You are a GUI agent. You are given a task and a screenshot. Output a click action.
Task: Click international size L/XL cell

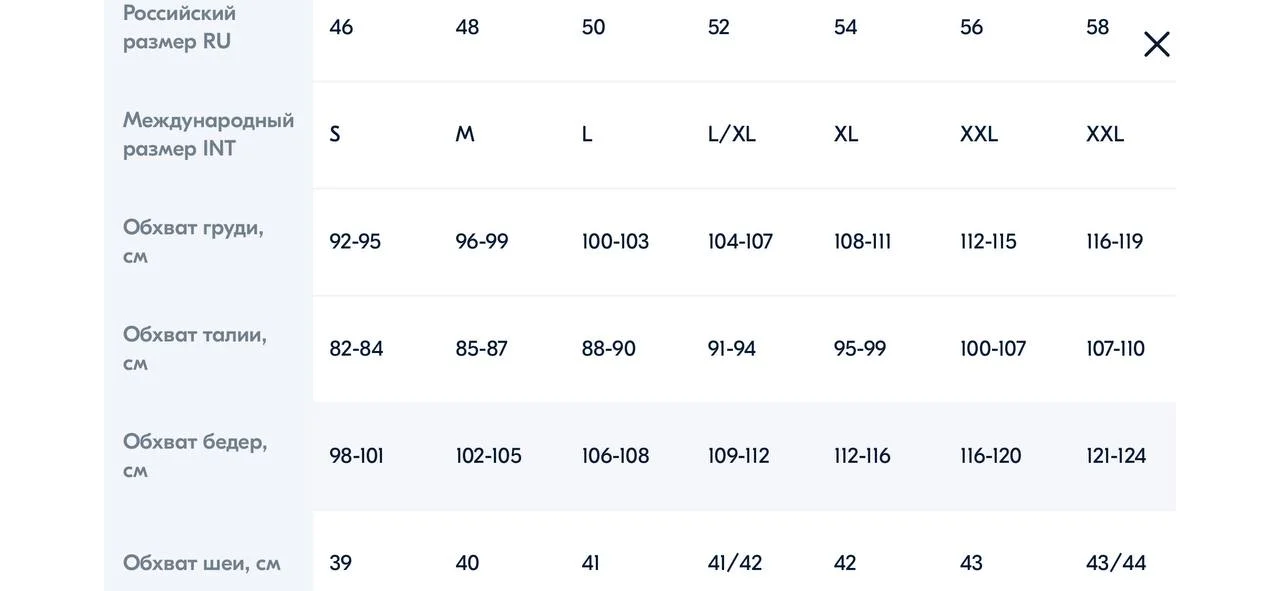point(732,134)
